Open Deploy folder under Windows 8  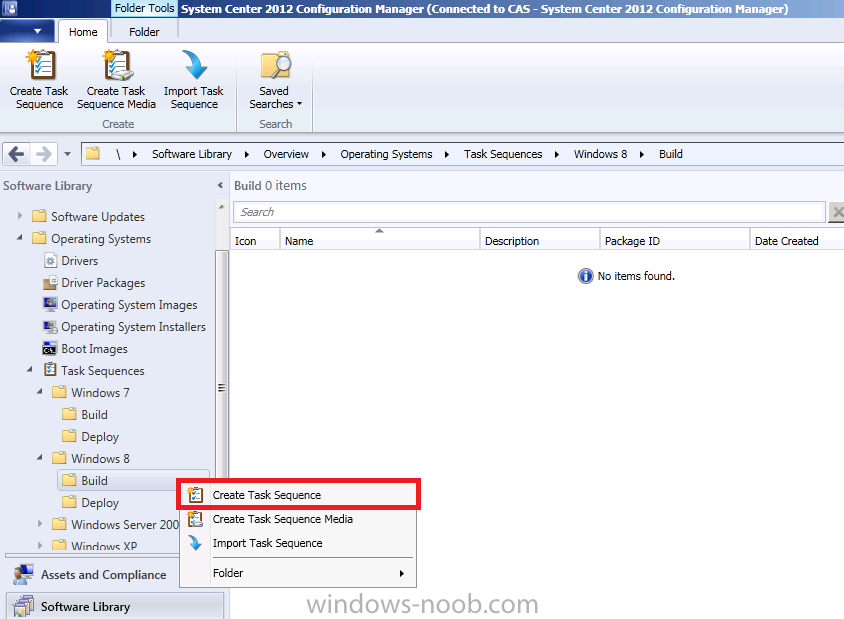tap(100, 503)
